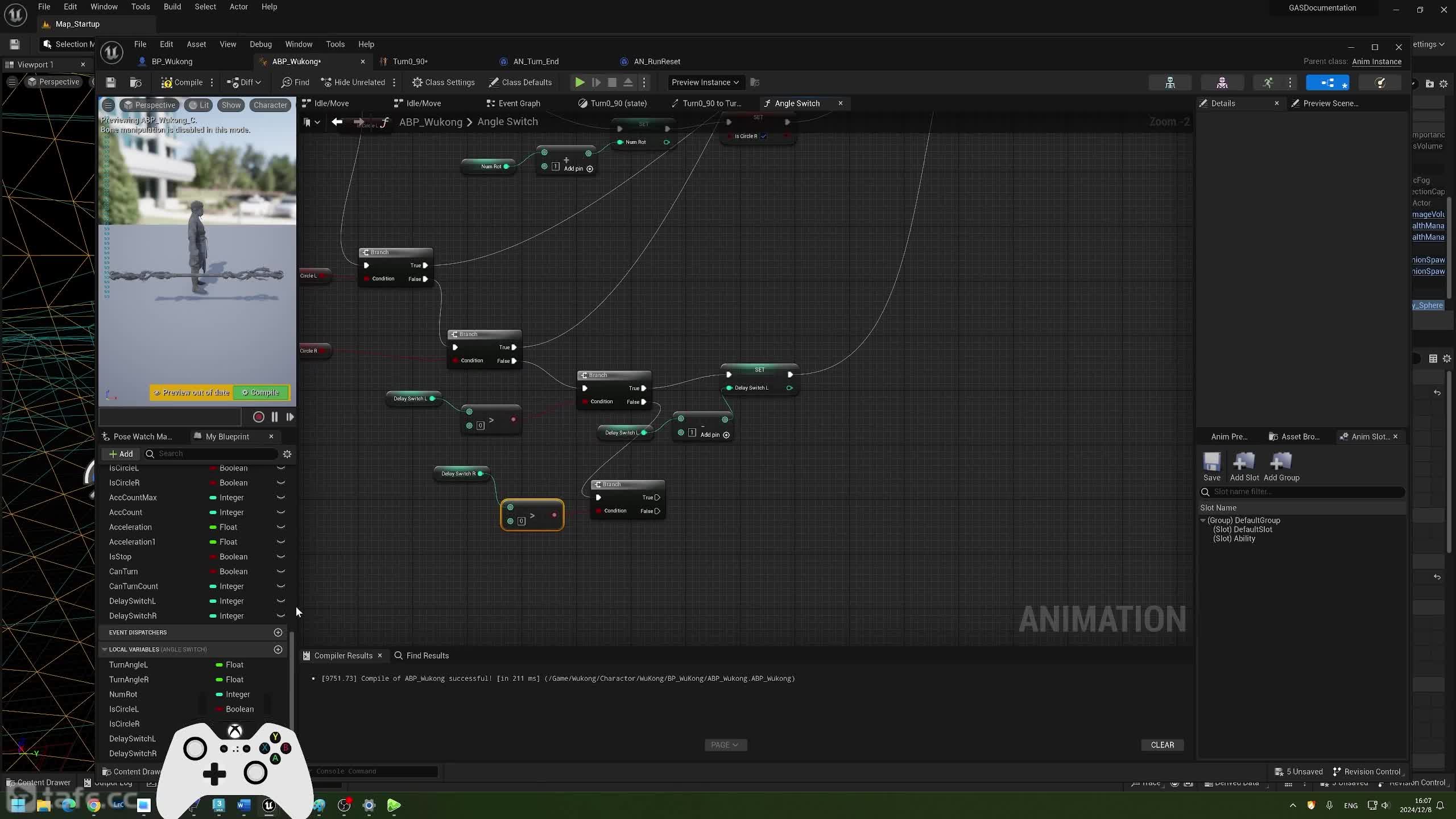Screen dimensions: 1456x819
Task: Open Hide Unrelated options menu
Action: (x=394, y=82)
